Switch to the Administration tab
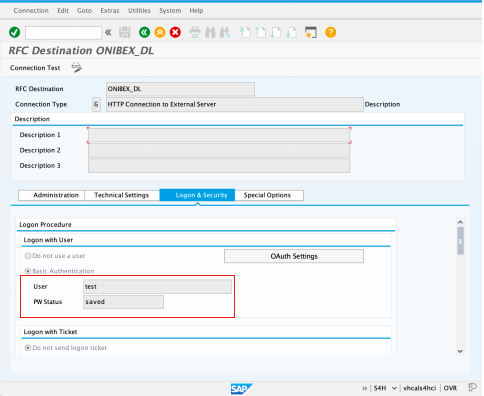 (x=52, y=195)
